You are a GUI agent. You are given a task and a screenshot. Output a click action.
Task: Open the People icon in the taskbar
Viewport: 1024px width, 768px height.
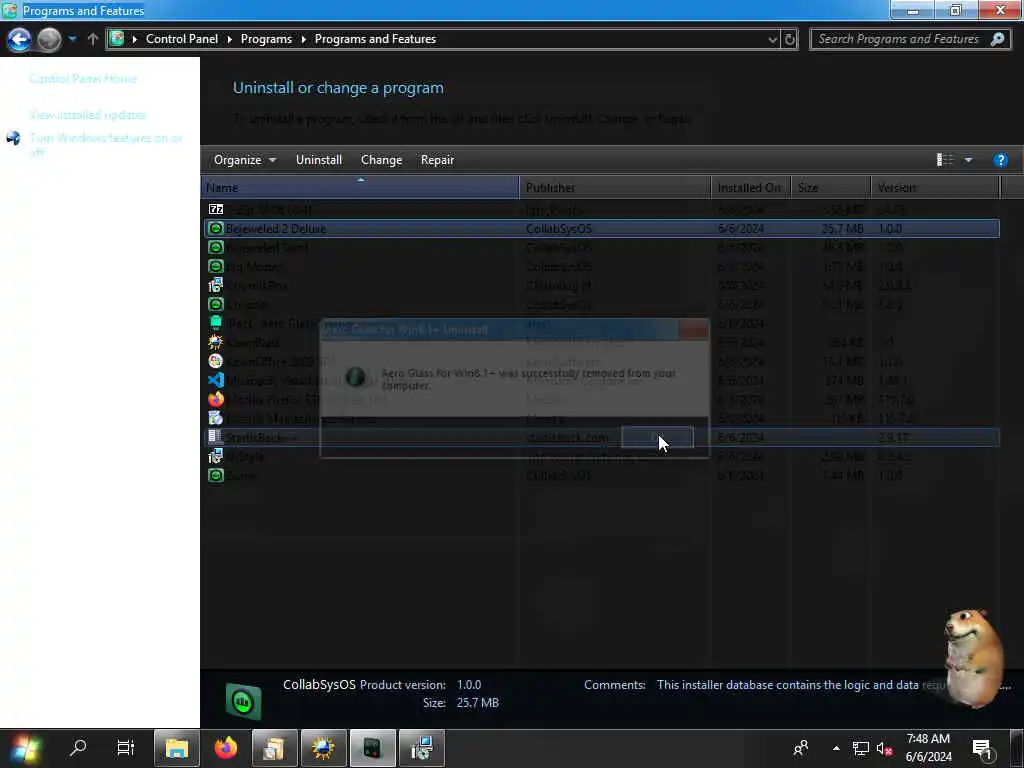[801, 748]
